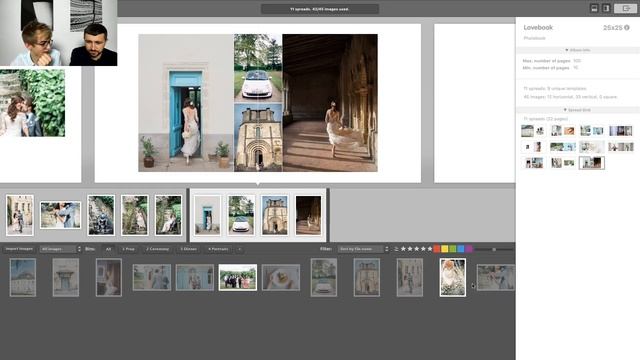Select the white car image in bin
640x360 pixels.
324,277
